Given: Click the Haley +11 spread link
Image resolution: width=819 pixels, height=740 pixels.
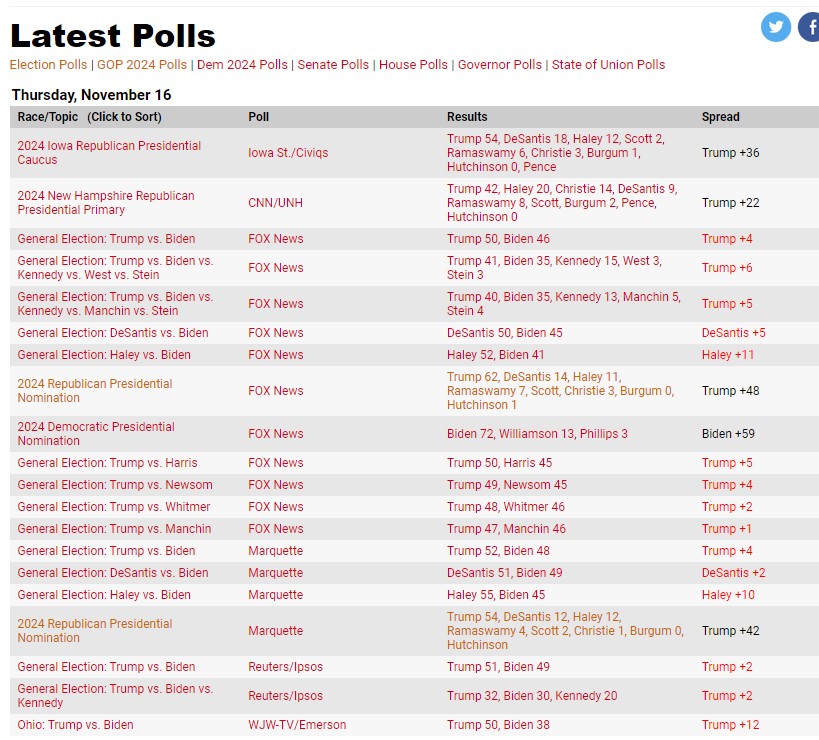Looking at the screenshot, I should point(728,355).
